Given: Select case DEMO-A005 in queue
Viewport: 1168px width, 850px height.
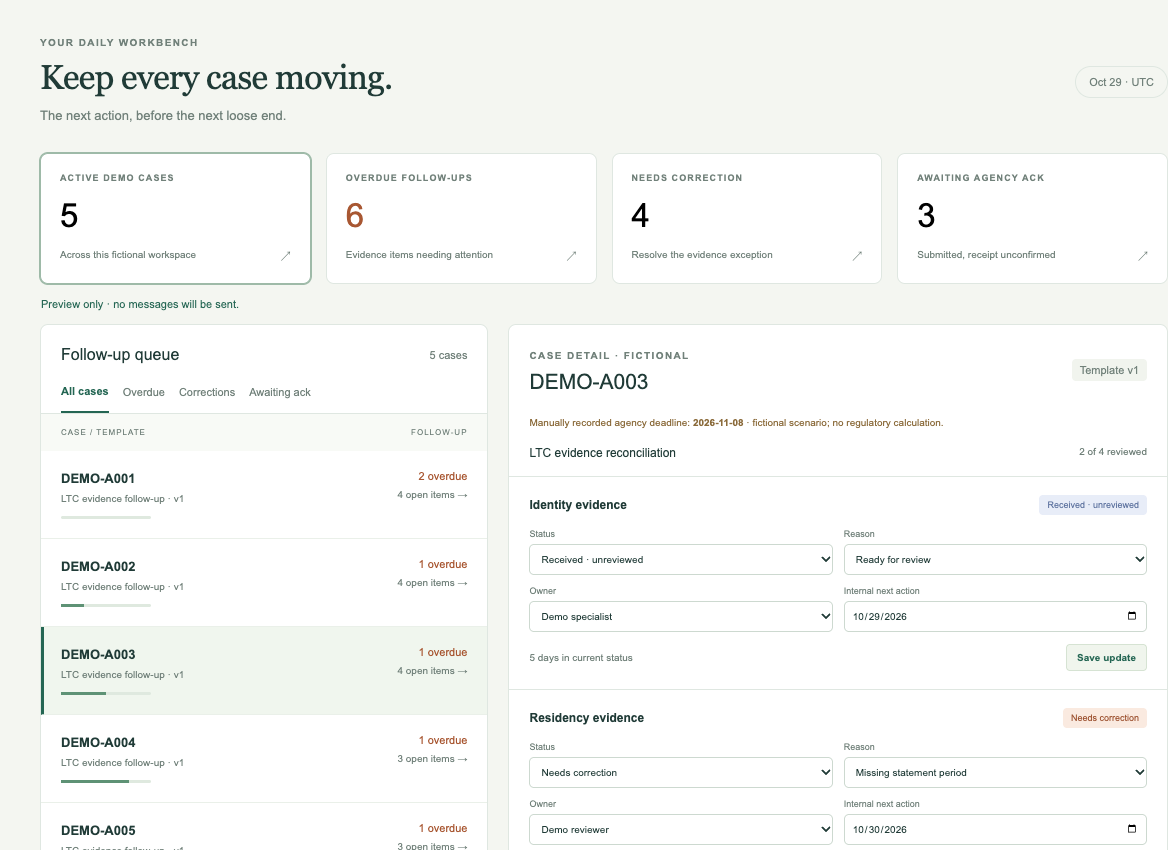Looking at the screenshot, I should [264, 827].
